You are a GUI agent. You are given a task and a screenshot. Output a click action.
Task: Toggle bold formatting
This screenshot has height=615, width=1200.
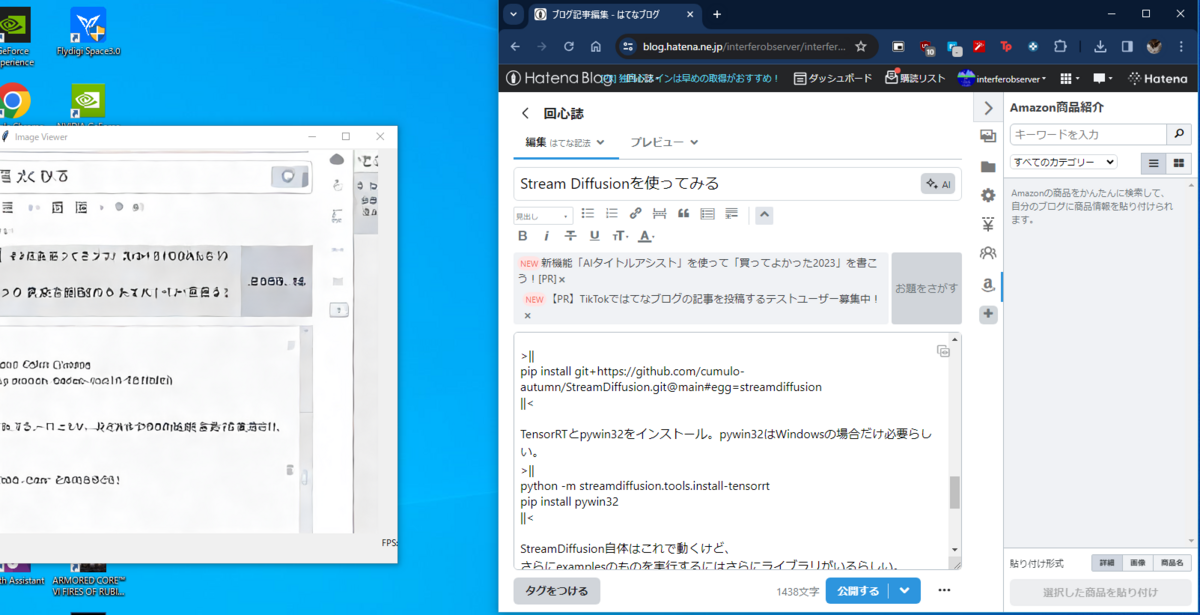pos(522,235)
